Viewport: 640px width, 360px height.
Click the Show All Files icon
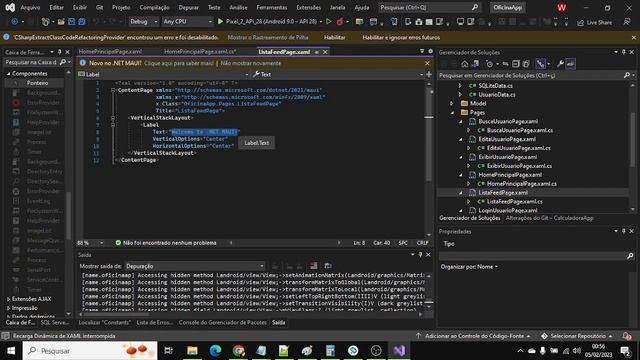point(526,64)
